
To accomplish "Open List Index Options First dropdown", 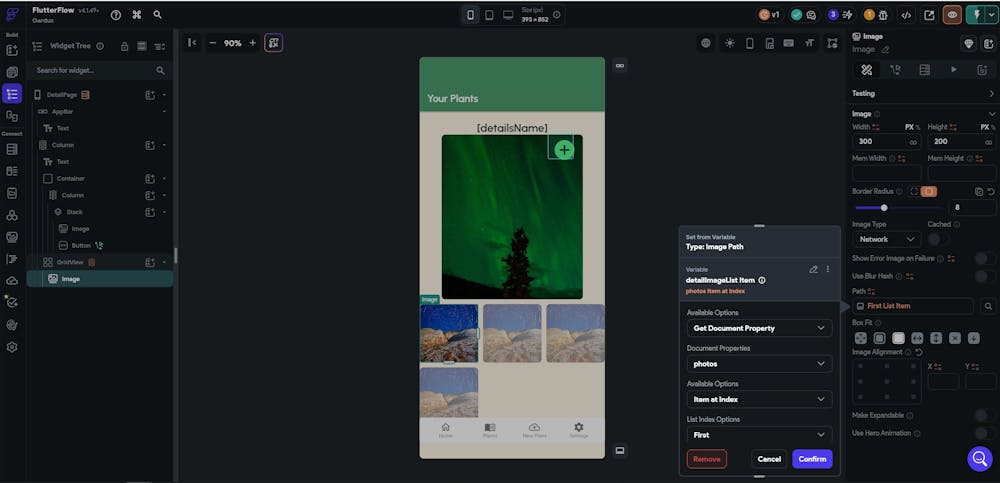I will pyautogui.click(x=759, y=435).
